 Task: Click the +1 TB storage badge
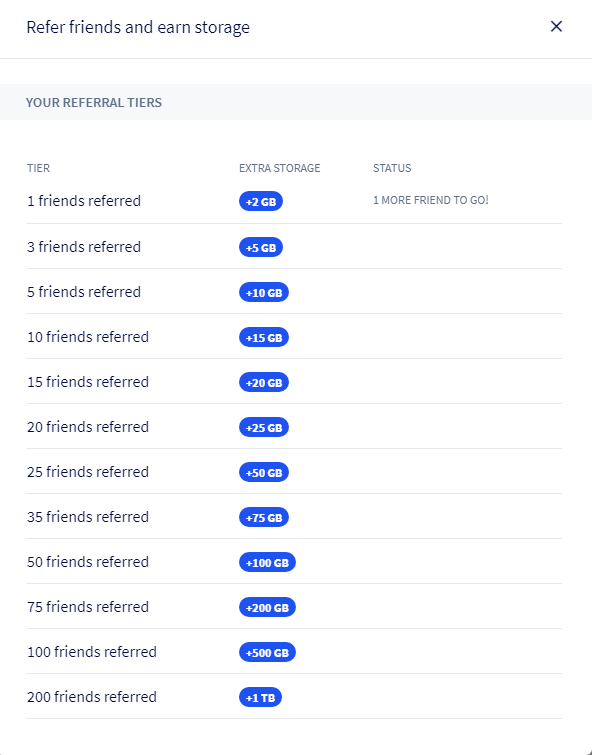point(260,697)
